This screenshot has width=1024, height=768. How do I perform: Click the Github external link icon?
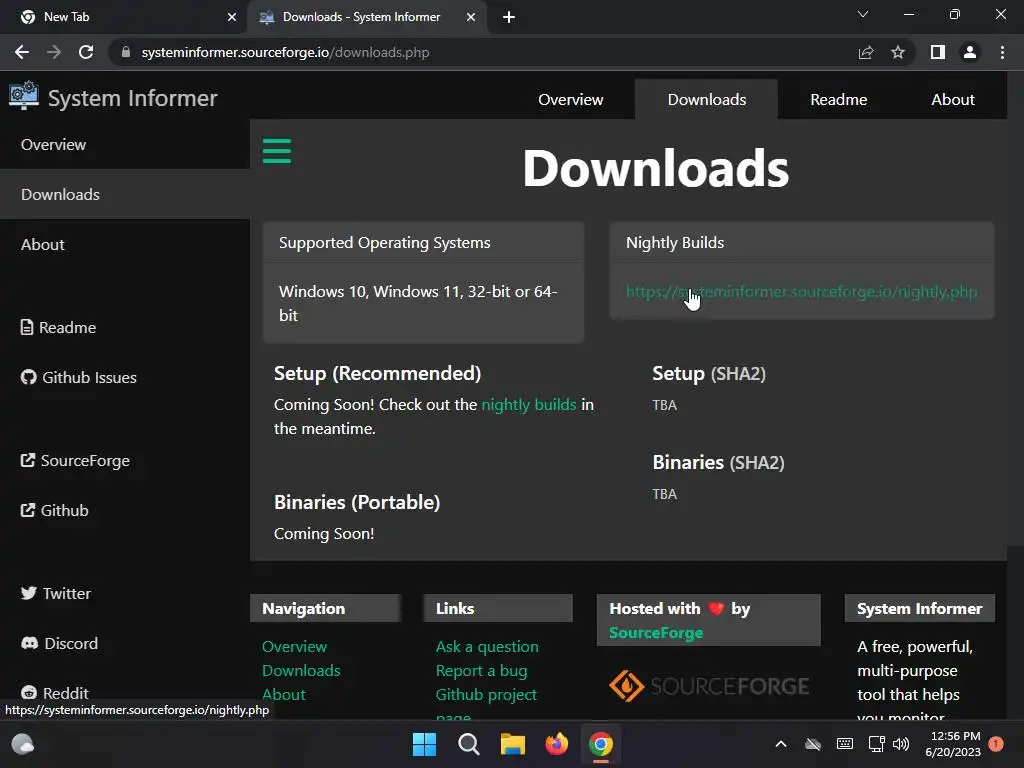point(27,510)
